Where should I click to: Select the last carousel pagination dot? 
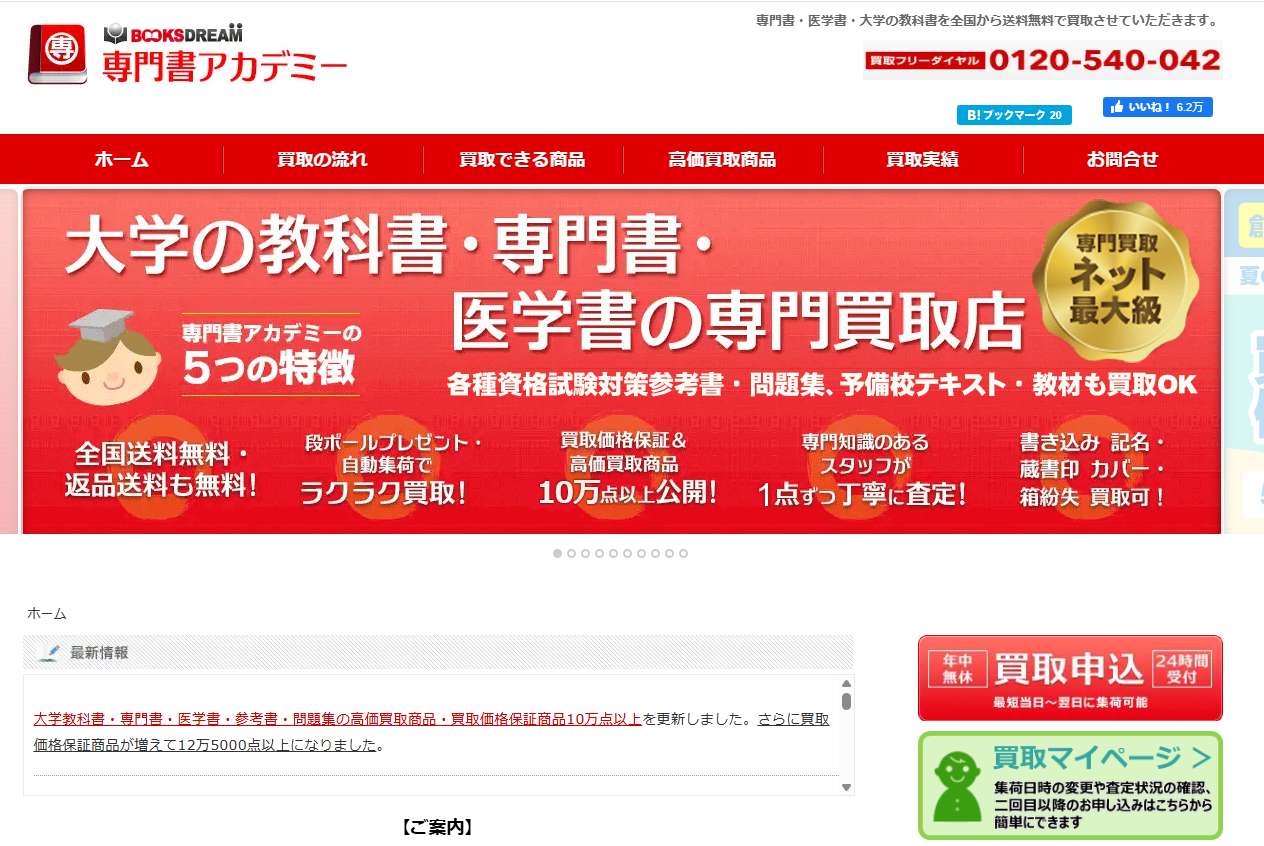click(683, 553)
